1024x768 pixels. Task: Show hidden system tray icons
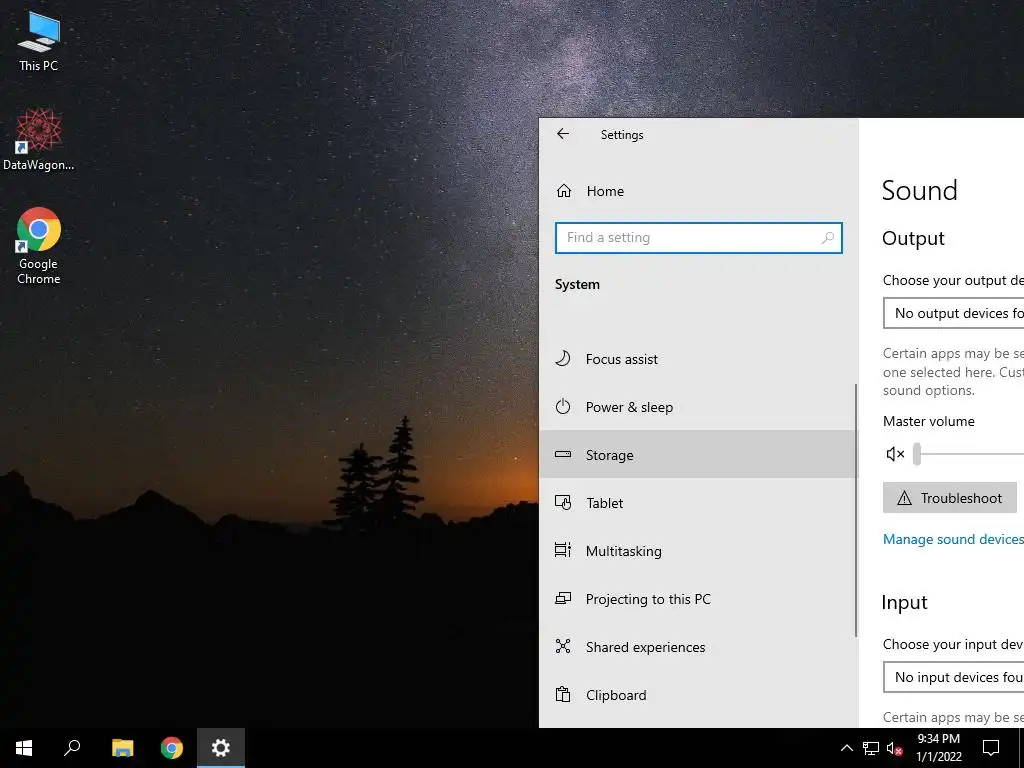click(846, 748)
